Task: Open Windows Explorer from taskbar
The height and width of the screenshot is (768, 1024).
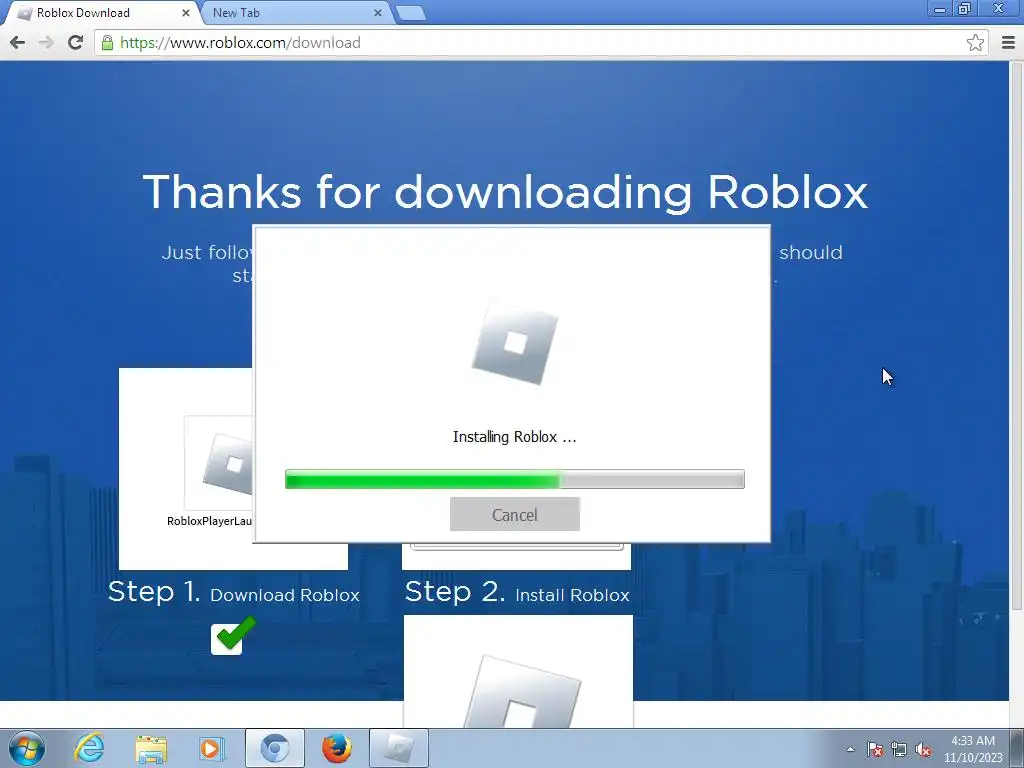Action: (151, 748)
